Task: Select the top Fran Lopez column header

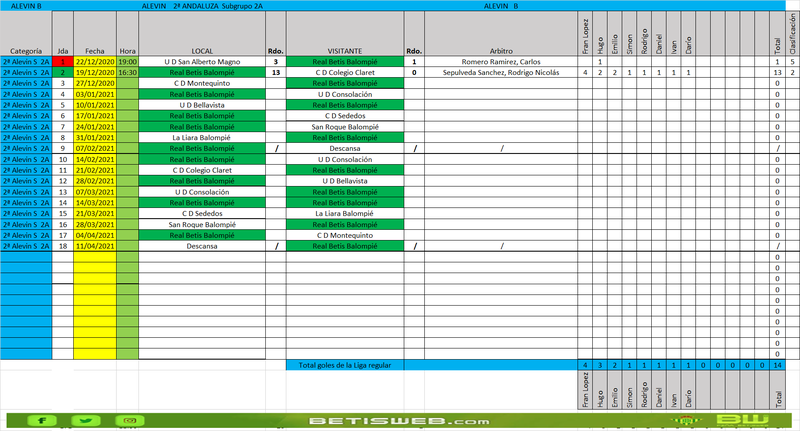Action: pyautogui.click(x=585, y=36)
